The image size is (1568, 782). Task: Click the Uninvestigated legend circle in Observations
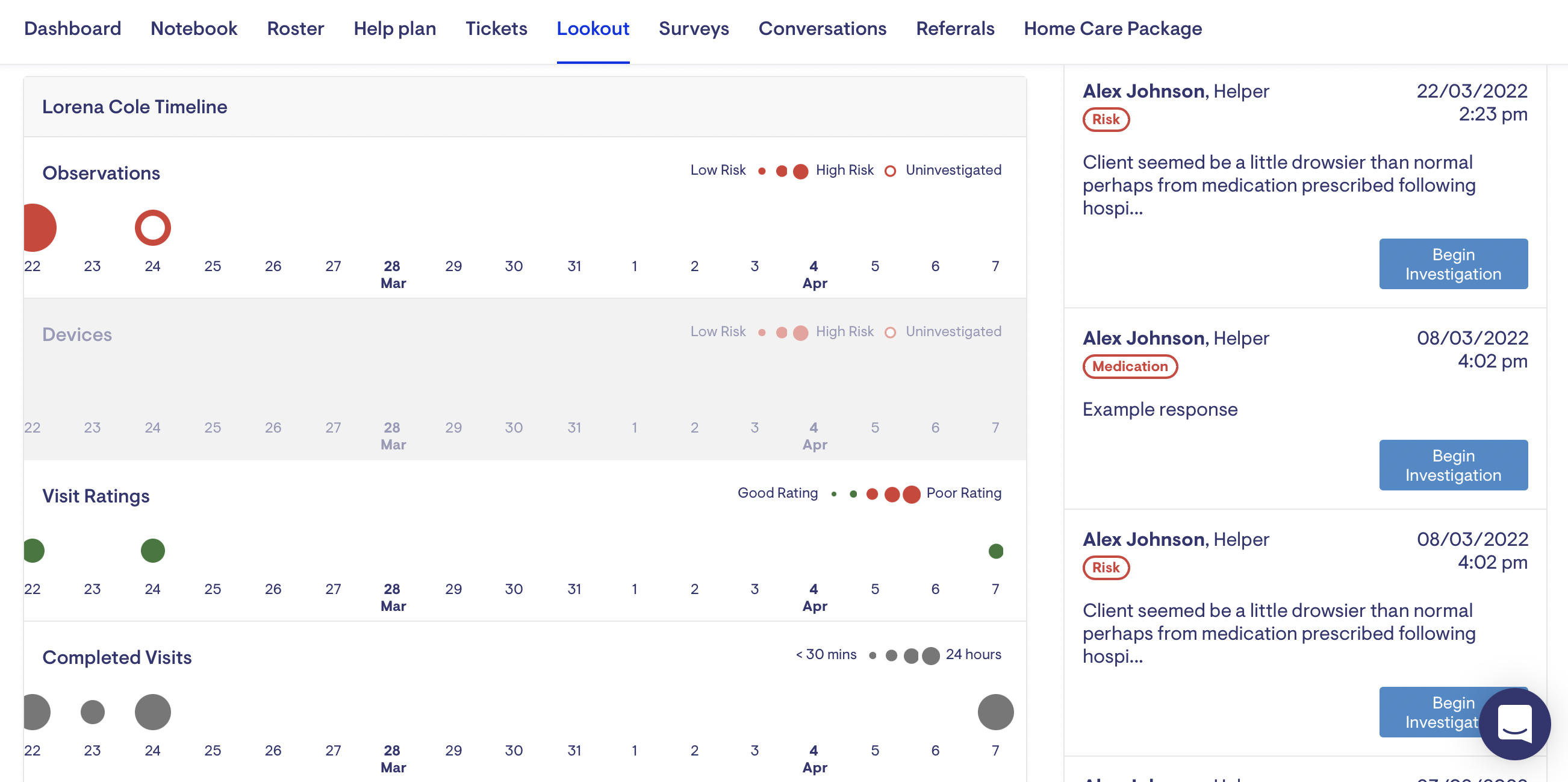[x=889, y=171]
